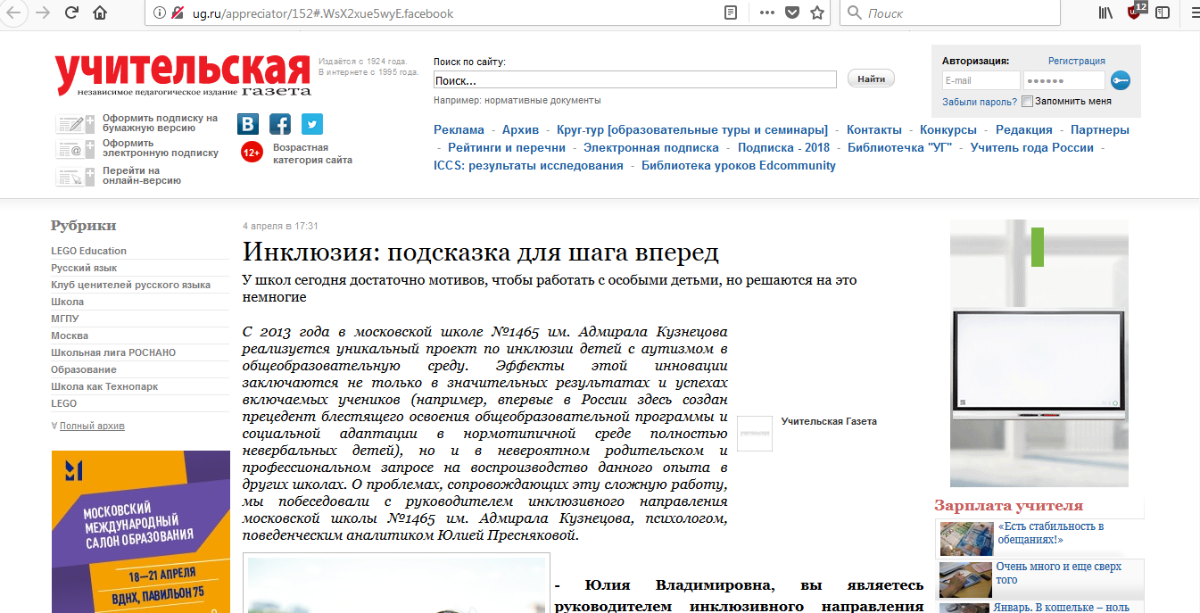This screenshot has height=613, width=1200.
Task: Toggle Reader View in address bar
Action: [x=731, y=13]
